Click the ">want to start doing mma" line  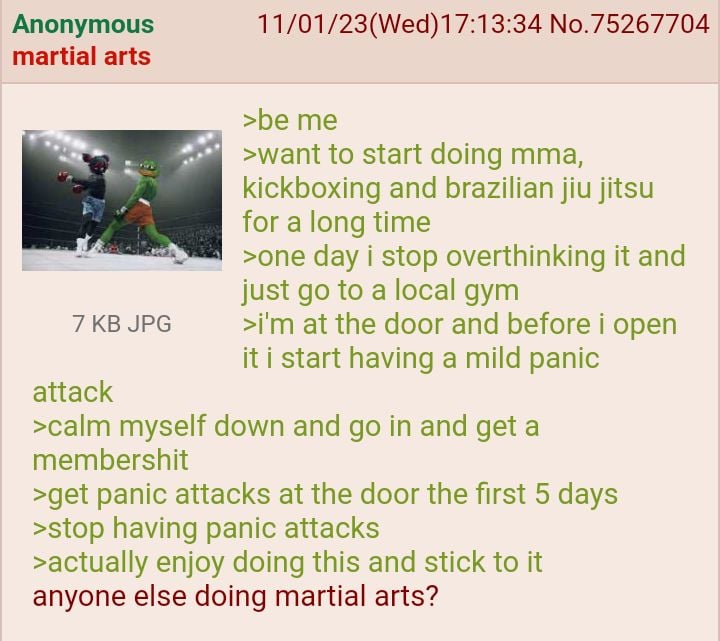pos(413,154)
